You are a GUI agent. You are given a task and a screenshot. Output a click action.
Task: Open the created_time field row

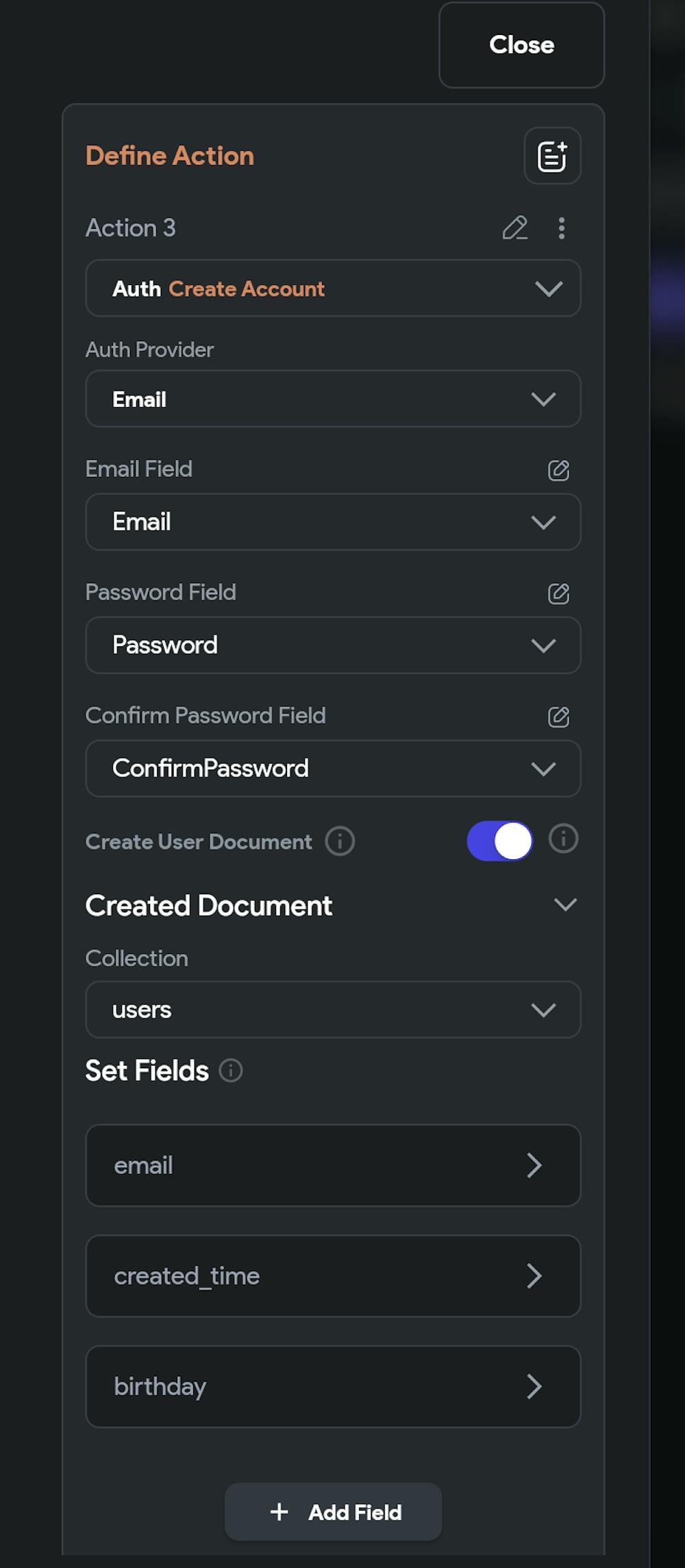click(x=333, y=1276)
